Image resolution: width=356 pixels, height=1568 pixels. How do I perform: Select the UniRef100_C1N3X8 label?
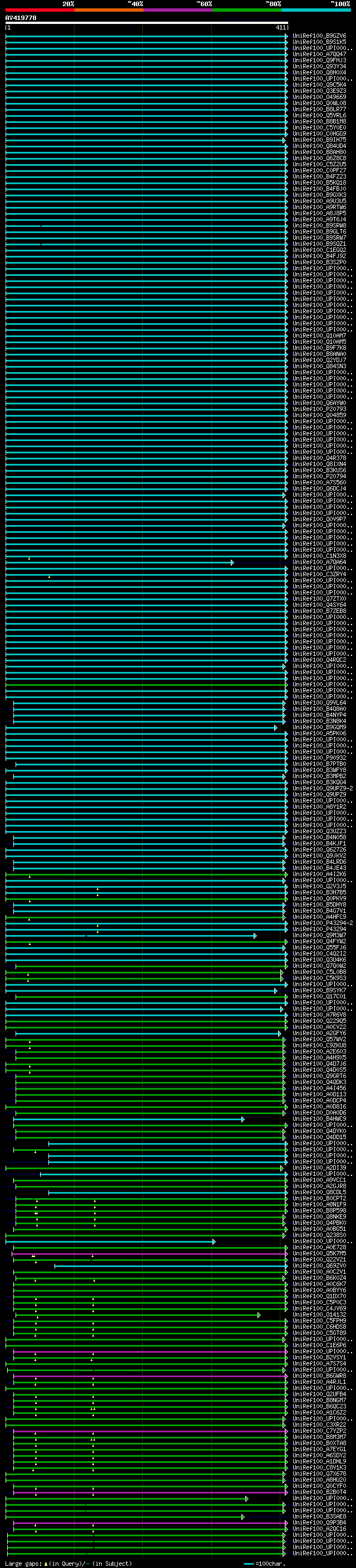[x=319, y=556]
